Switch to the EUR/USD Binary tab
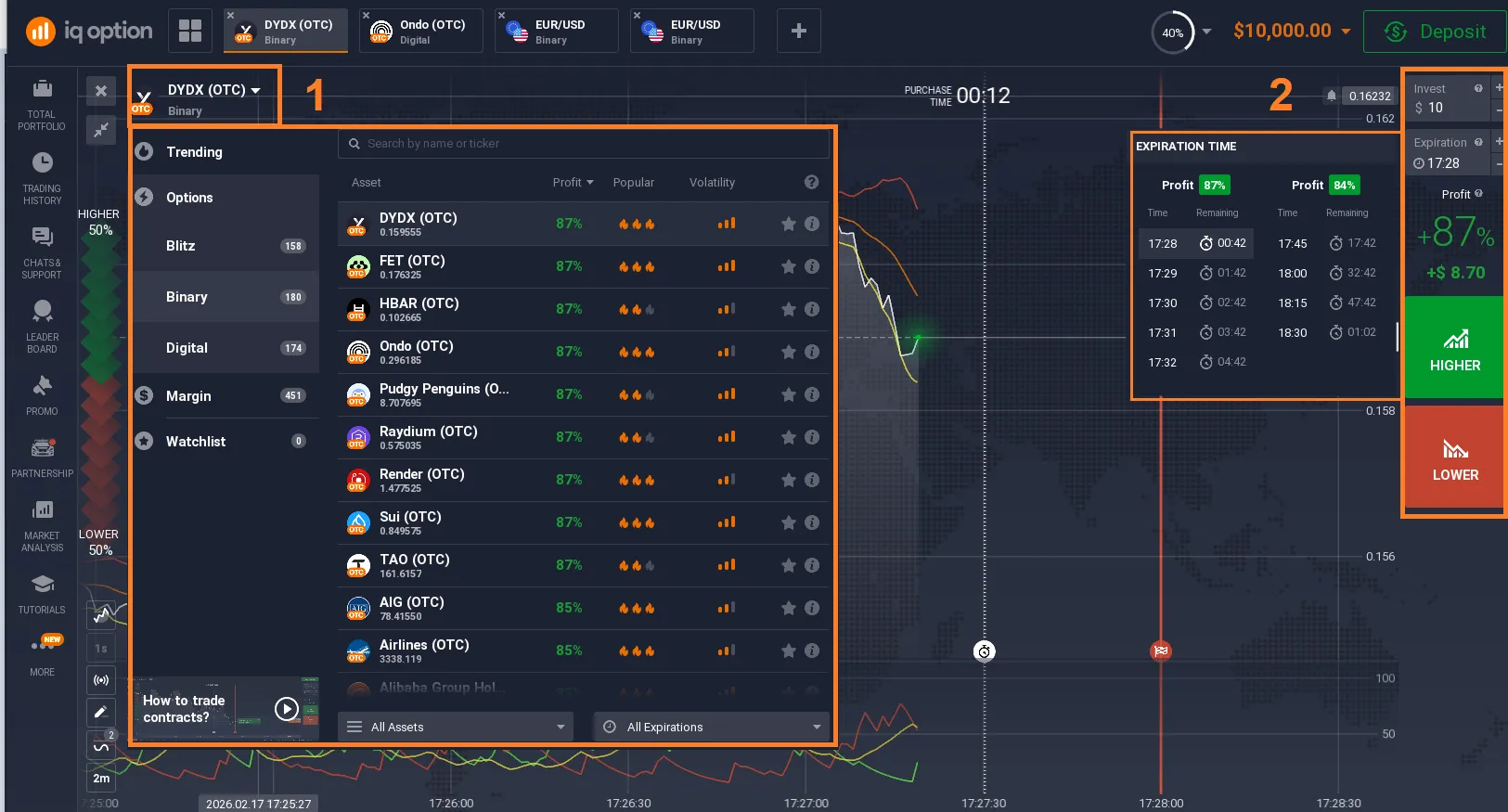 pos(557,31)
